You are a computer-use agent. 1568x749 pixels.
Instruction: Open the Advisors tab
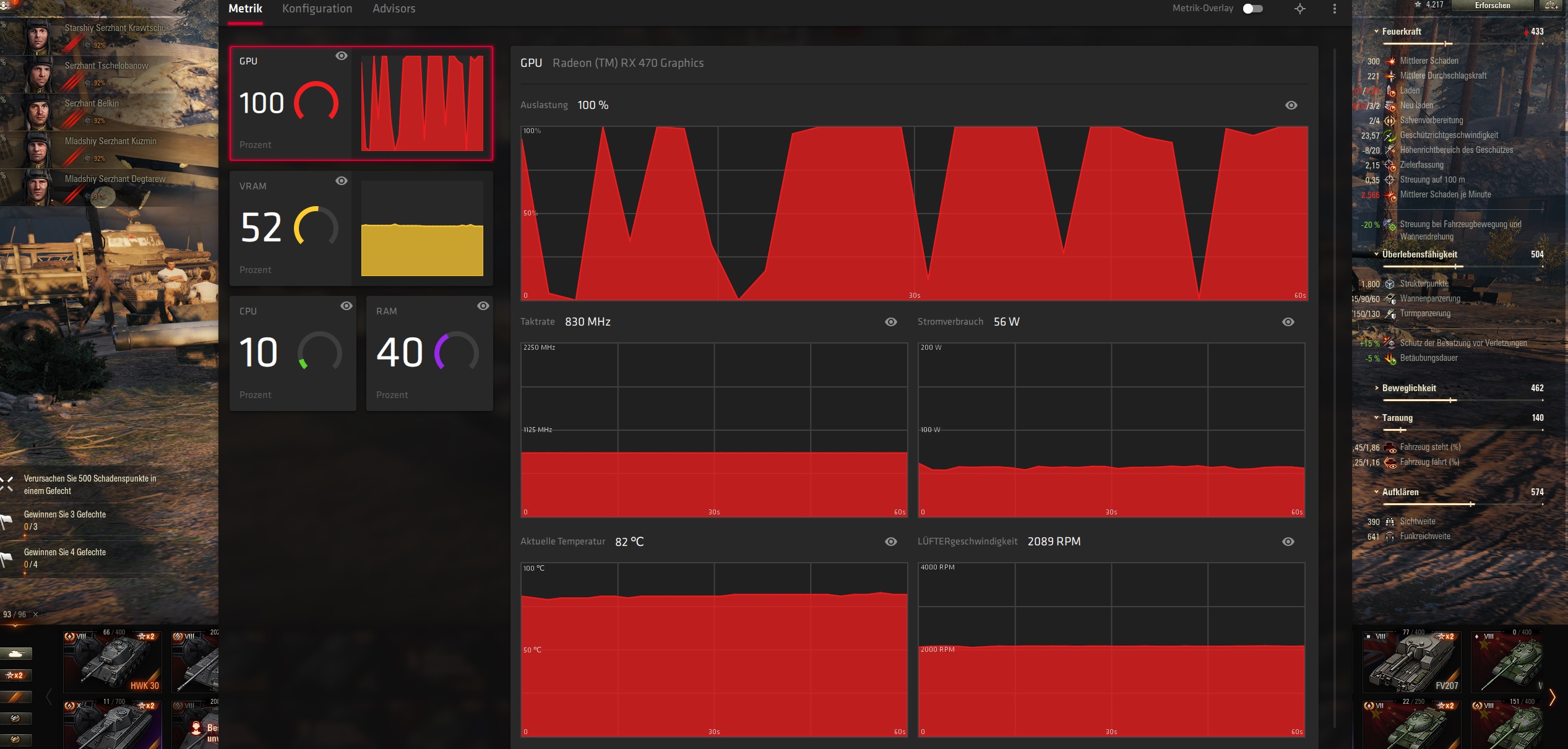click(394, 9)
